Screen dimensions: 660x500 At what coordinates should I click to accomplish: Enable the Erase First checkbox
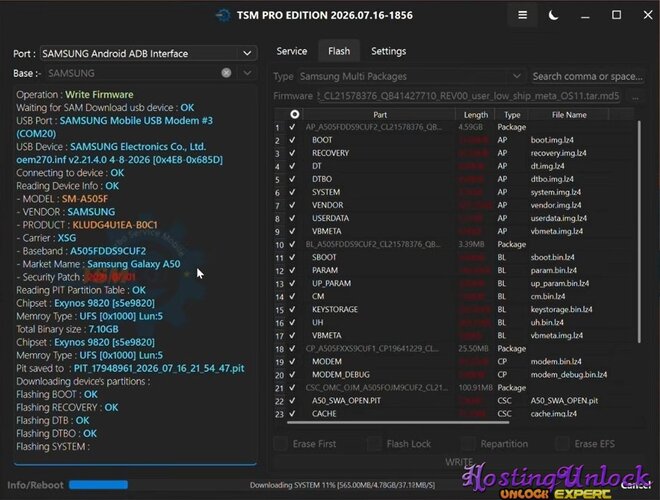(280, 444)
